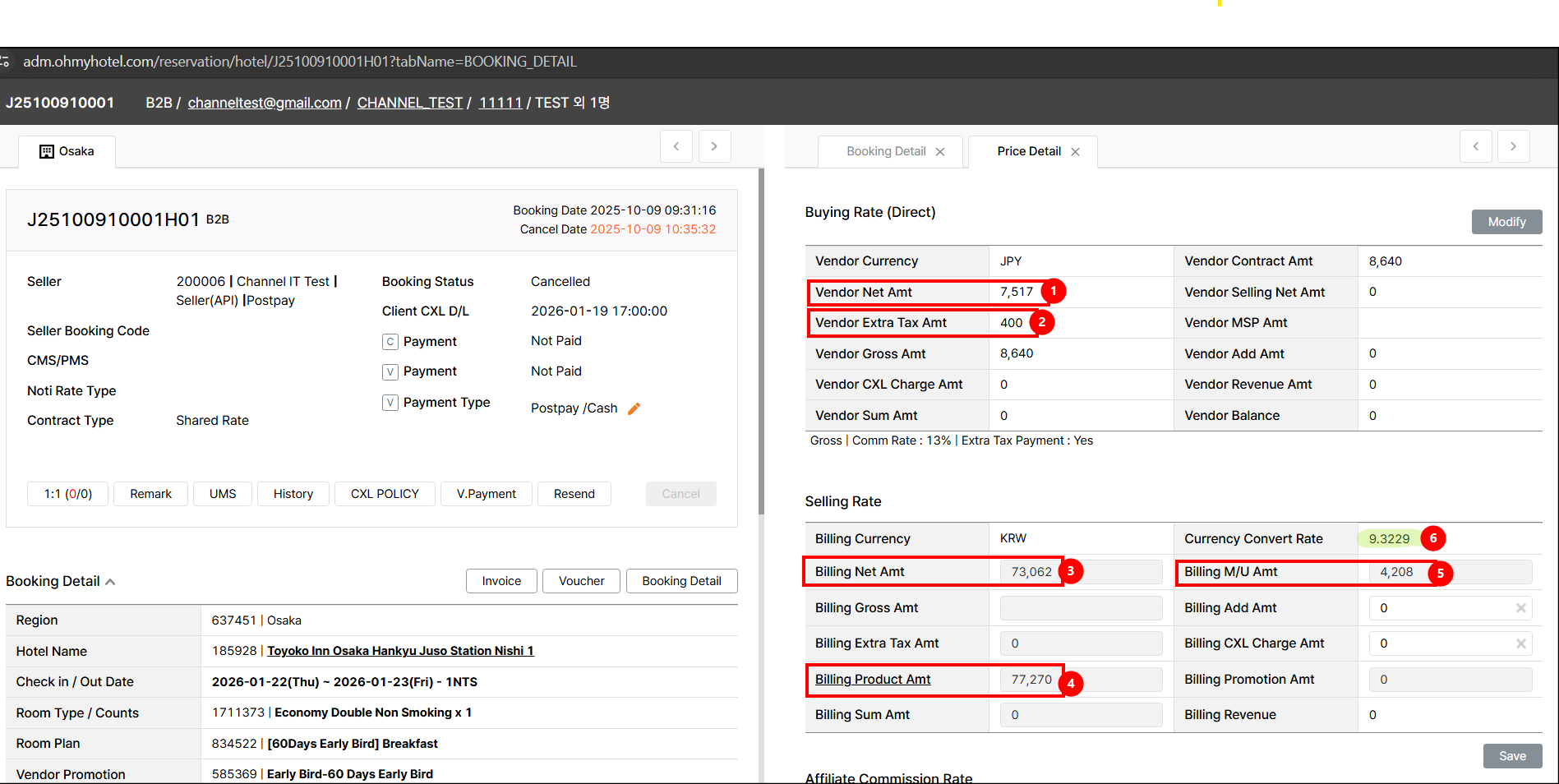Viewport: 1559px width, 784px height.
Task: Click the Billing Net Amt input field
Action: point(1080,572)
